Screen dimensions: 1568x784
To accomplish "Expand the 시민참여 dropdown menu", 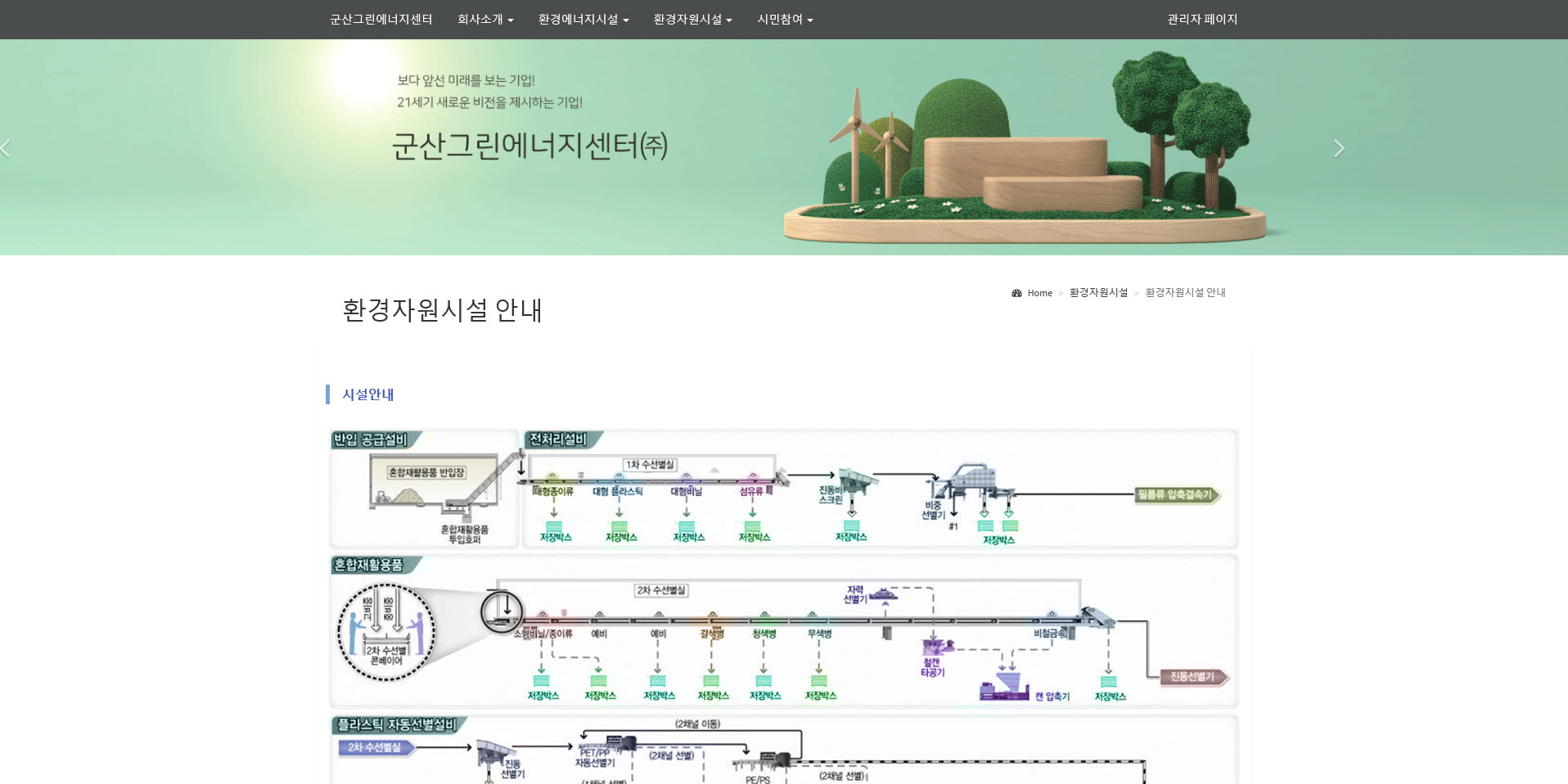I will (x=785, y=19).
